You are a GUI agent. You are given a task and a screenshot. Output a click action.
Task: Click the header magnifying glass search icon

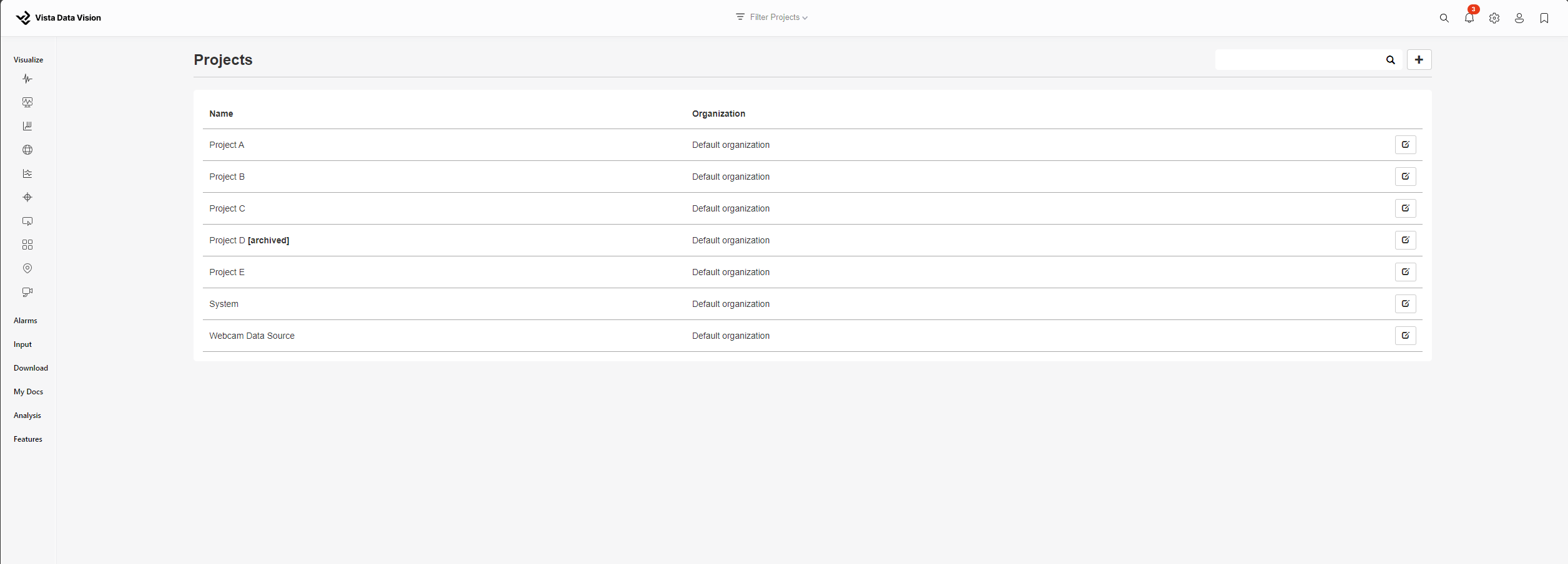coord(1444,18)
